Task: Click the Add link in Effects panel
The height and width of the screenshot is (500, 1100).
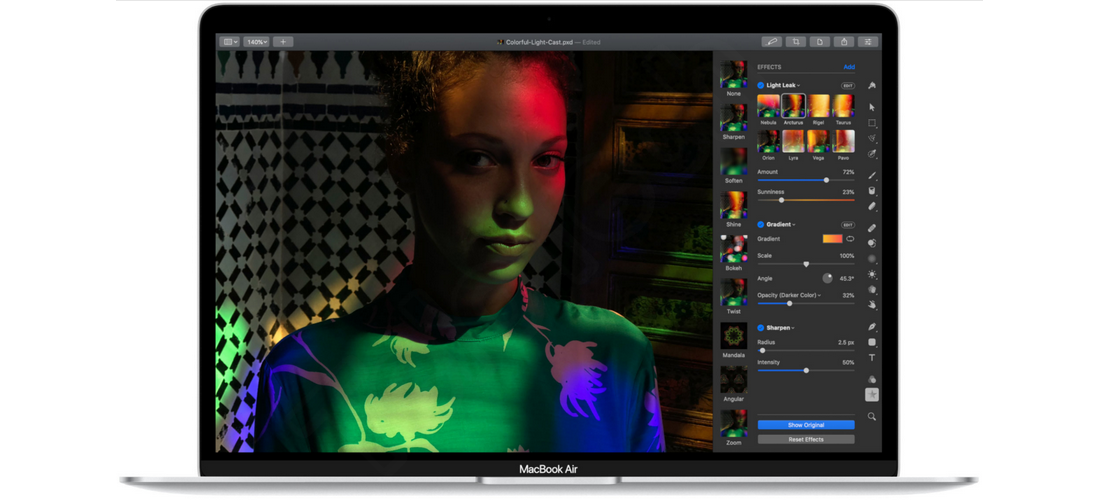Action: pos(849,67)
